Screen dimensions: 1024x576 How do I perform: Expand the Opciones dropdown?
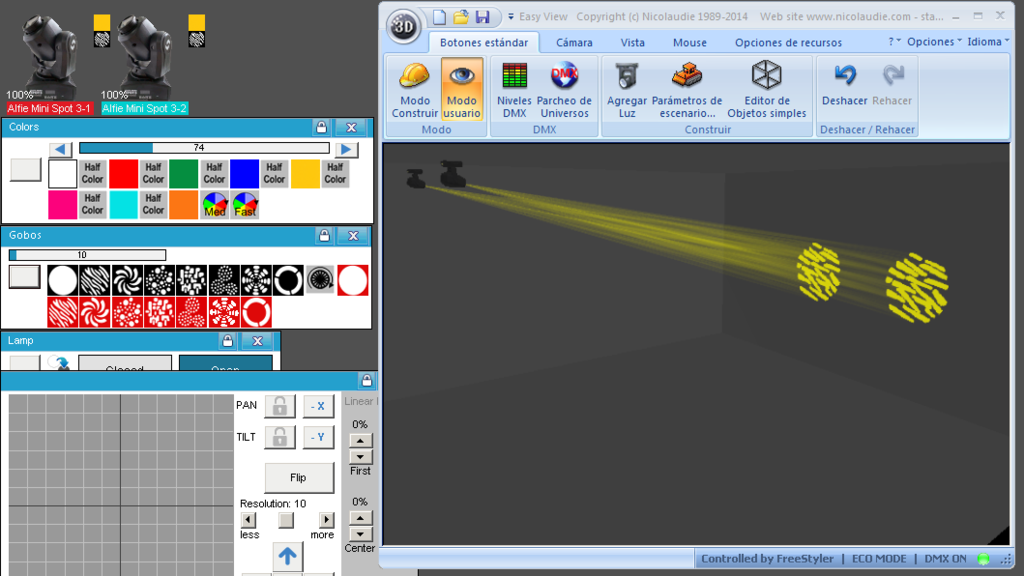934,42
